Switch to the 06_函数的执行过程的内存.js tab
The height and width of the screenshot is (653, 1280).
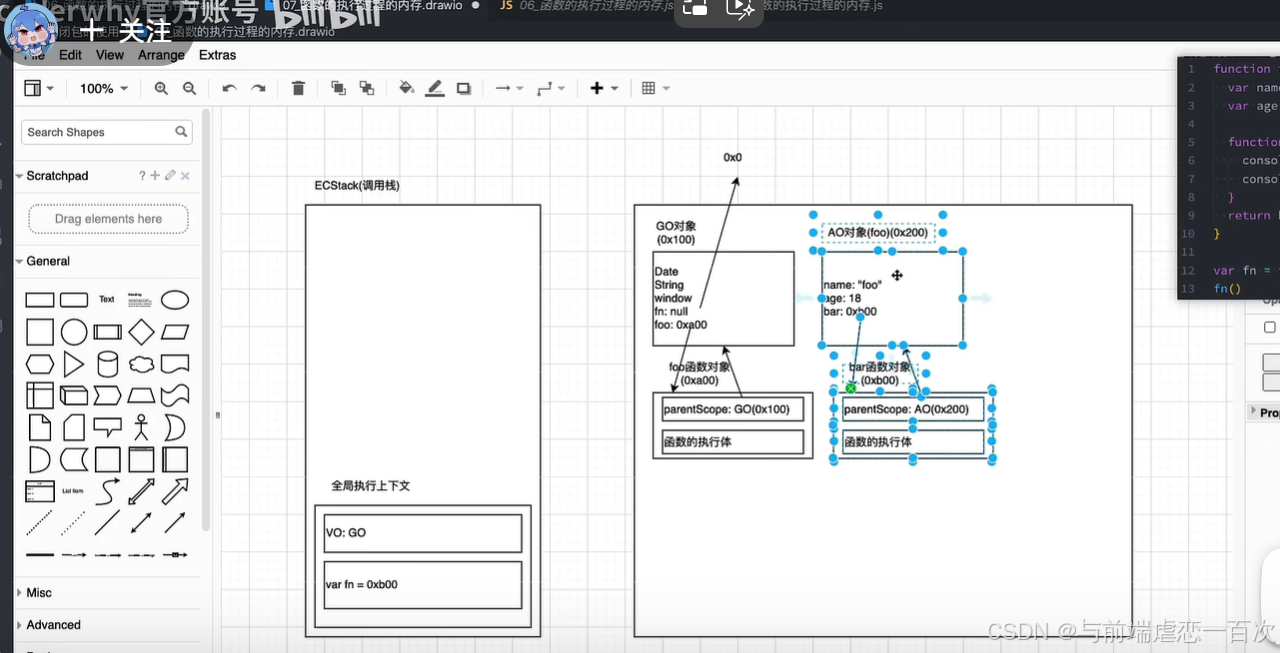pyautogui.click(x=586, y=6)
